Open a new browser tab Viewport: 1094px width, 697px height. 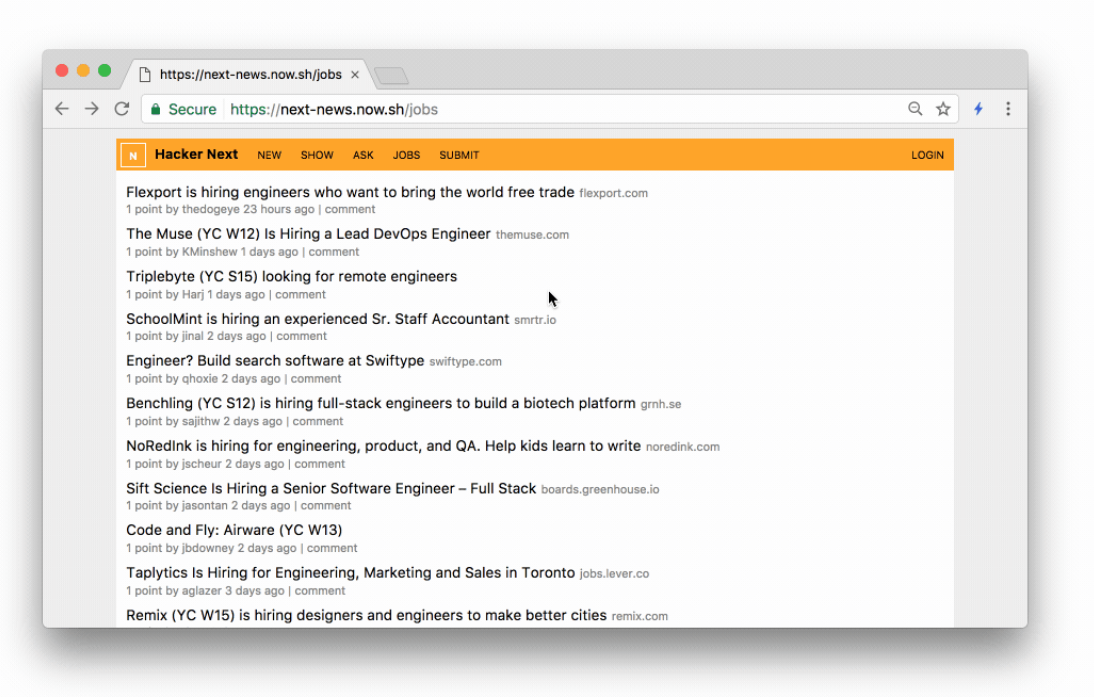[391, 75]
